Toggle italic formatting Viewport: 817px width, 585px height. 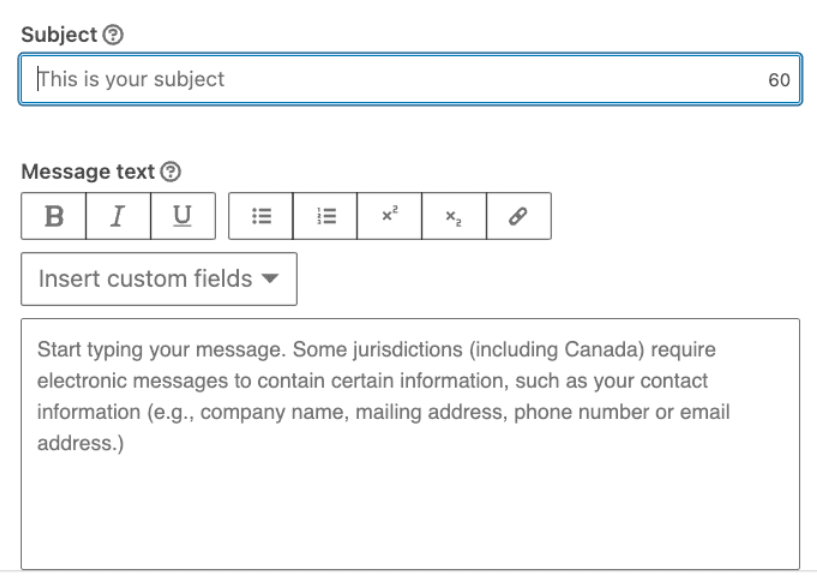(118, 216)
